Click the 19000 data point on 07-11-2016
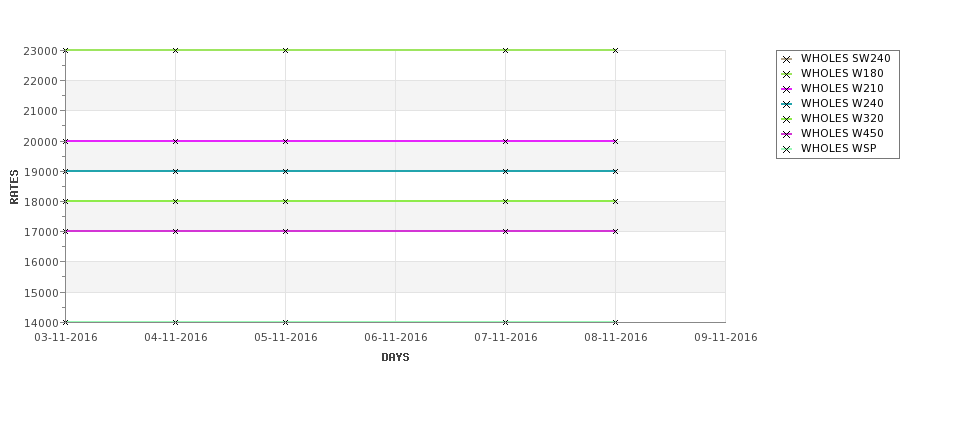This screenshot has height=429, width=975. (506, 171)
